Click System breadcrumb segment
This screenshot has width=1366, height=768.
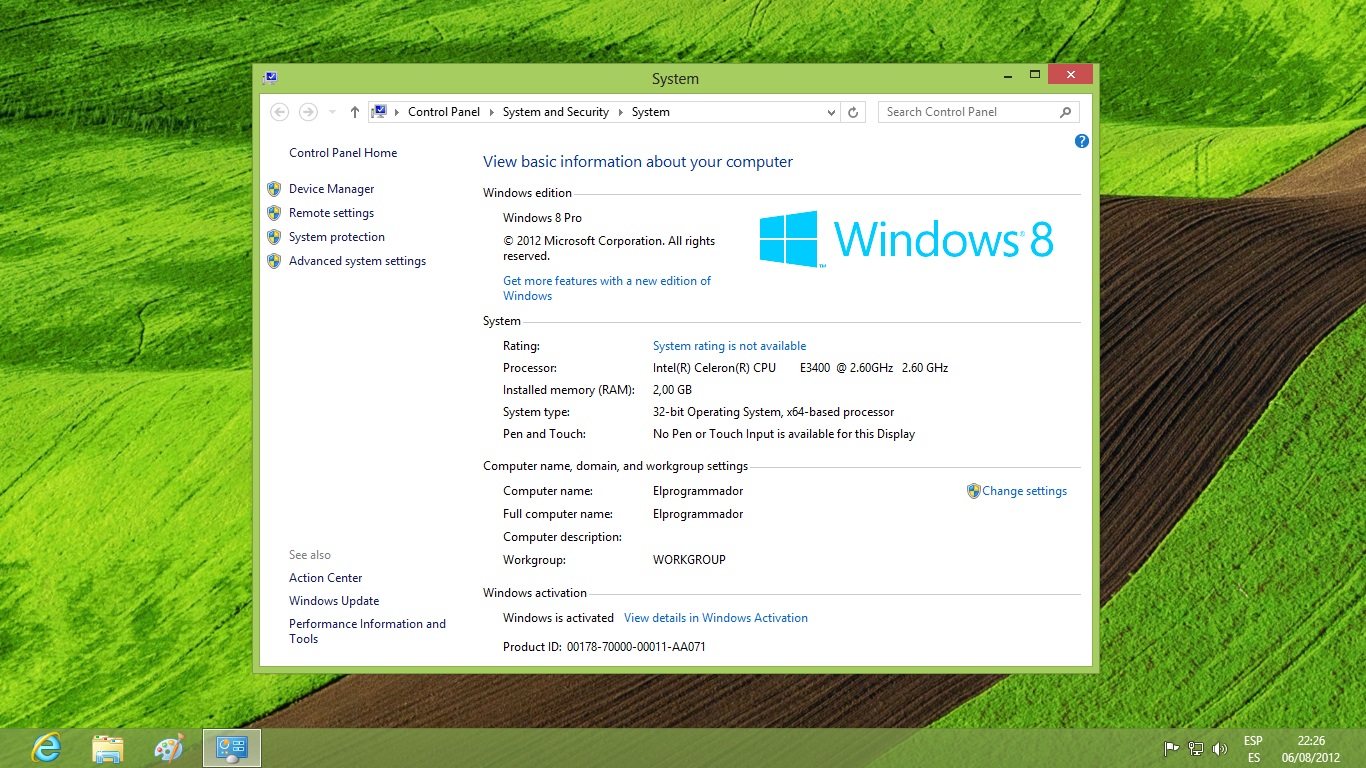pyautogui.click(x=651, y=112)
